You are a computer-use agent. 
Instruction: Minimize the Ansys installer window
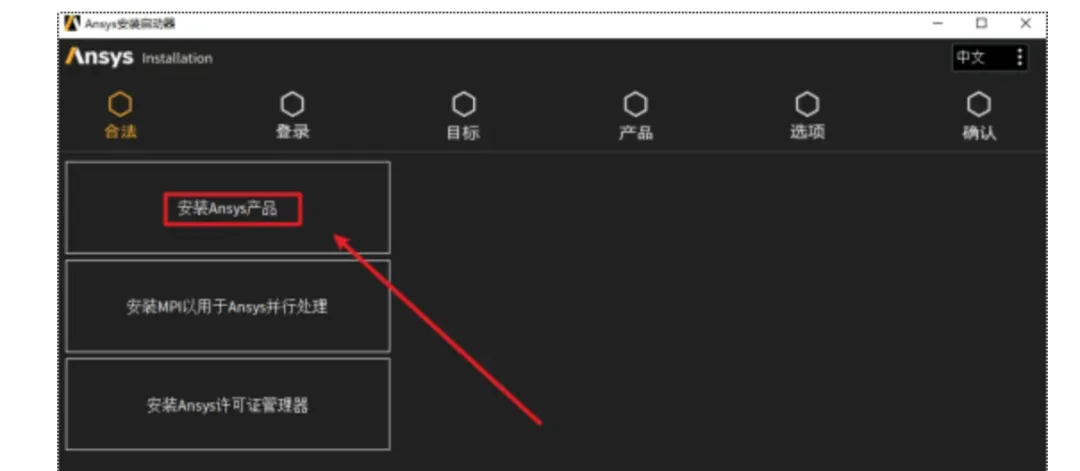(937, 23)
